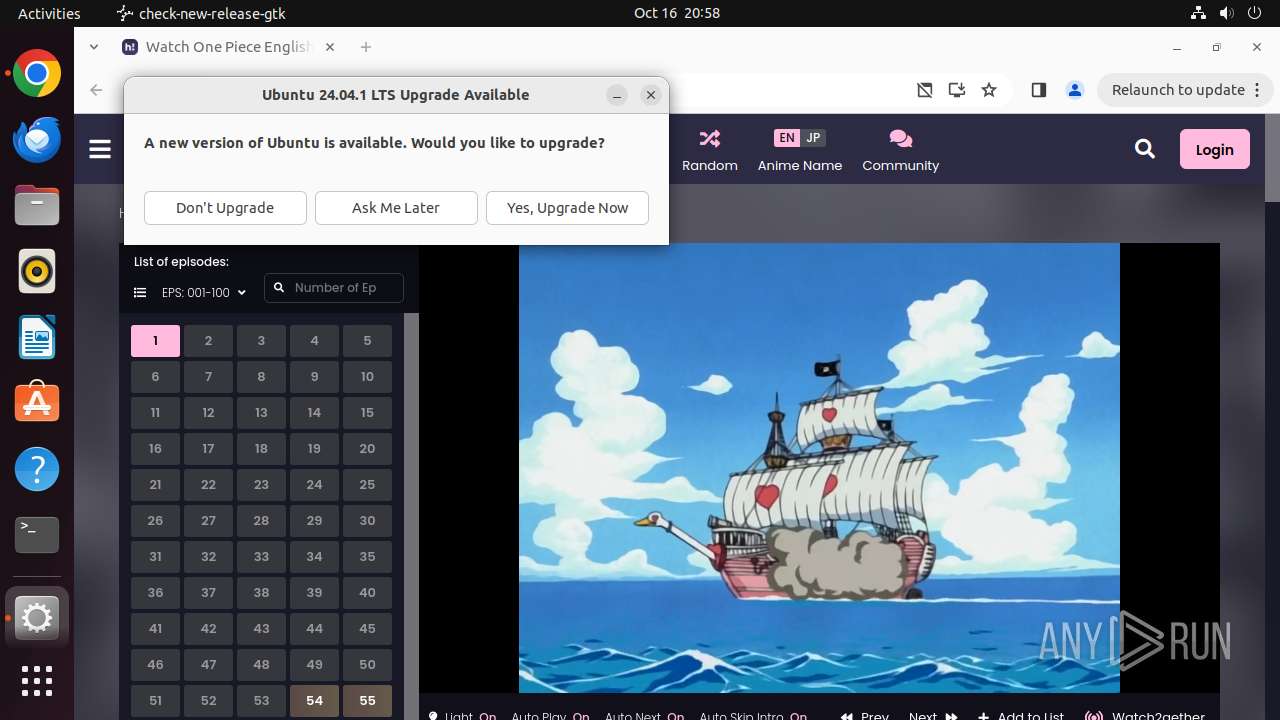Click the pink Login button

tap(1214, 149)
